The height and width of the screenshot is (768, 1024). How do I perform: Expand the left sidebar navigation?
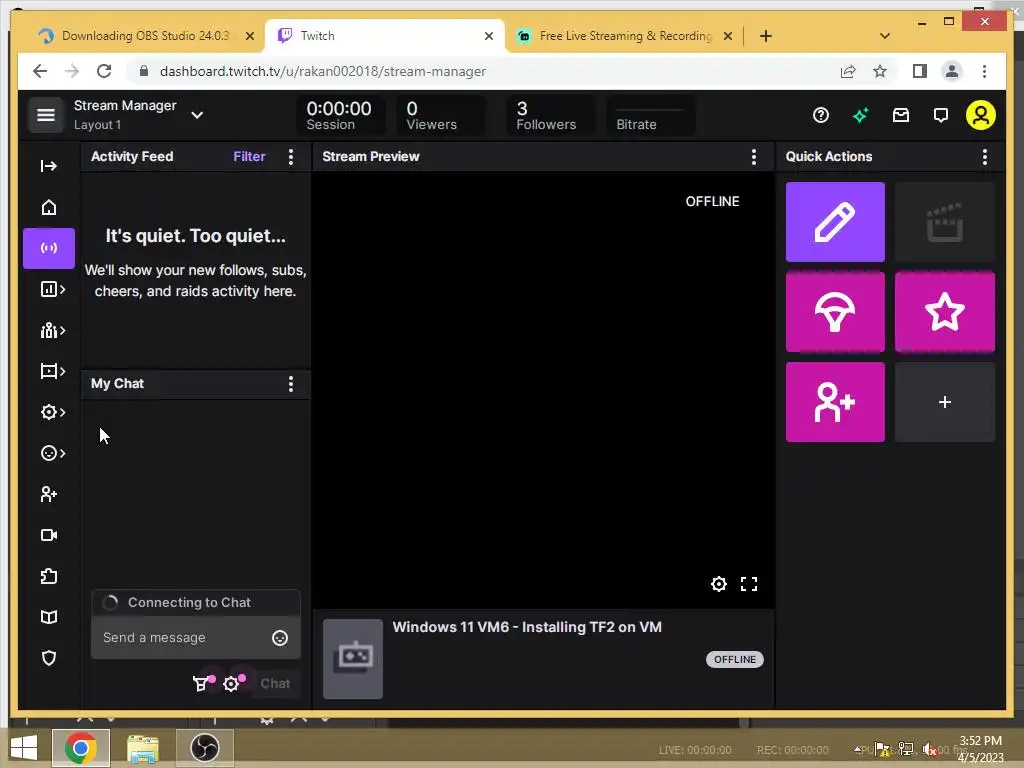[x=49, y=166]
